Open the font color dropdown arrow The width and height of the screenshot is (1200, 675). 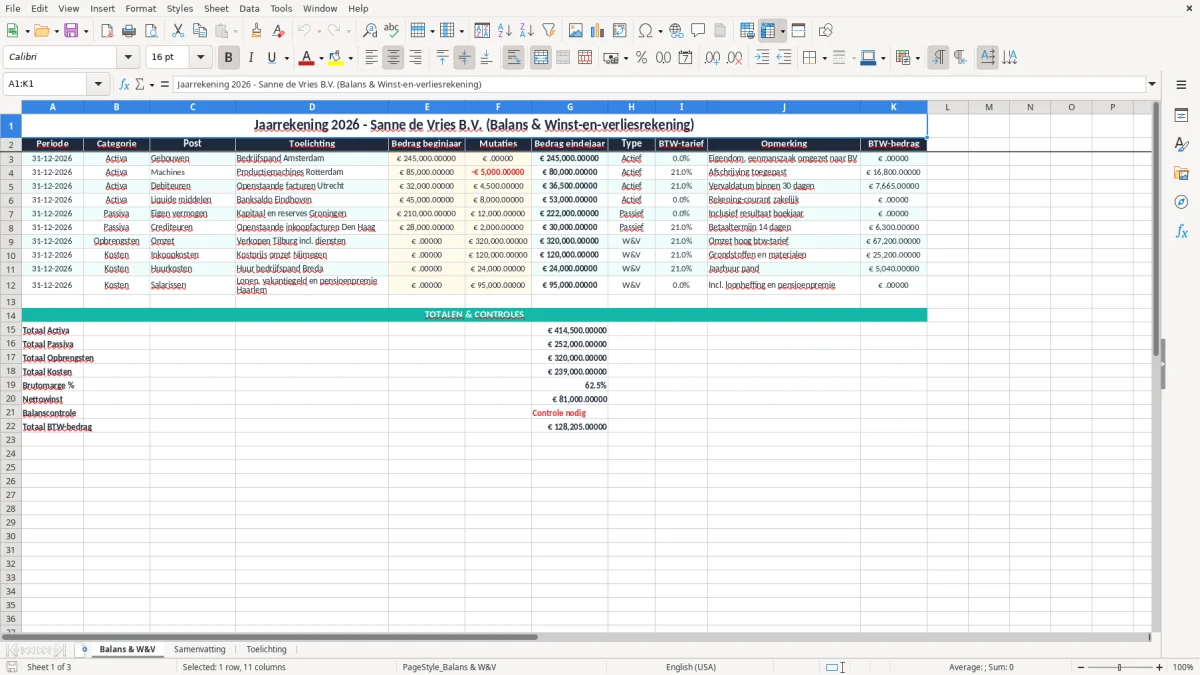pos(321,58)
